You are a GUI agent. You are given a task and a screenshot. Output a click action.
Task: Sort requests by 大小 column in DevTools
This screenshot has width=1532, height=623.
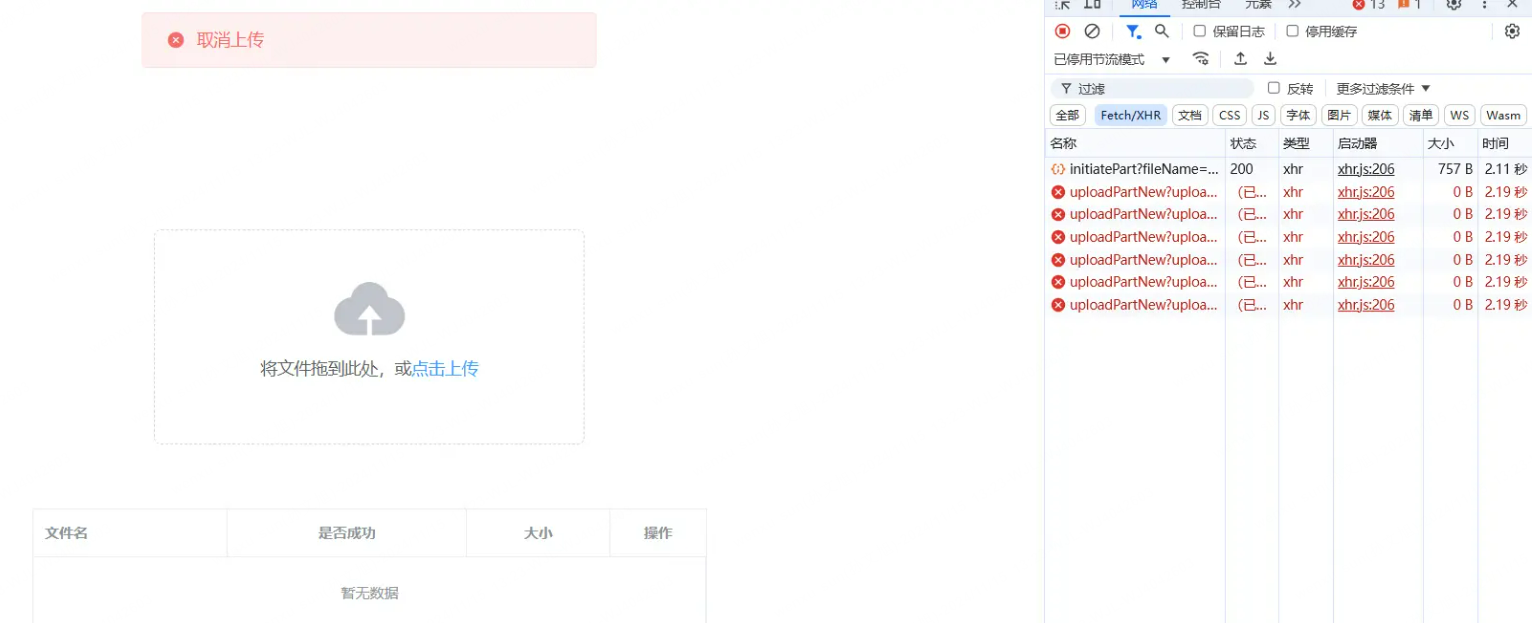[1450, 143]
